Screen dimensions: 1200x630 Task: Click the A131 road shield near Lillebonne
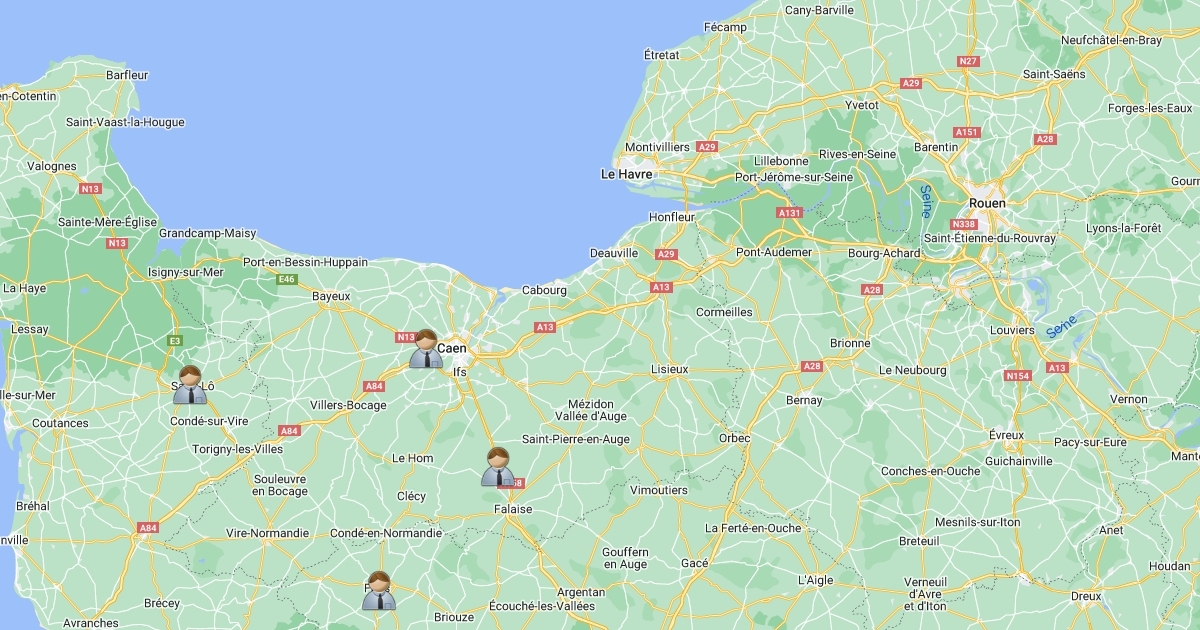(790, 212)
